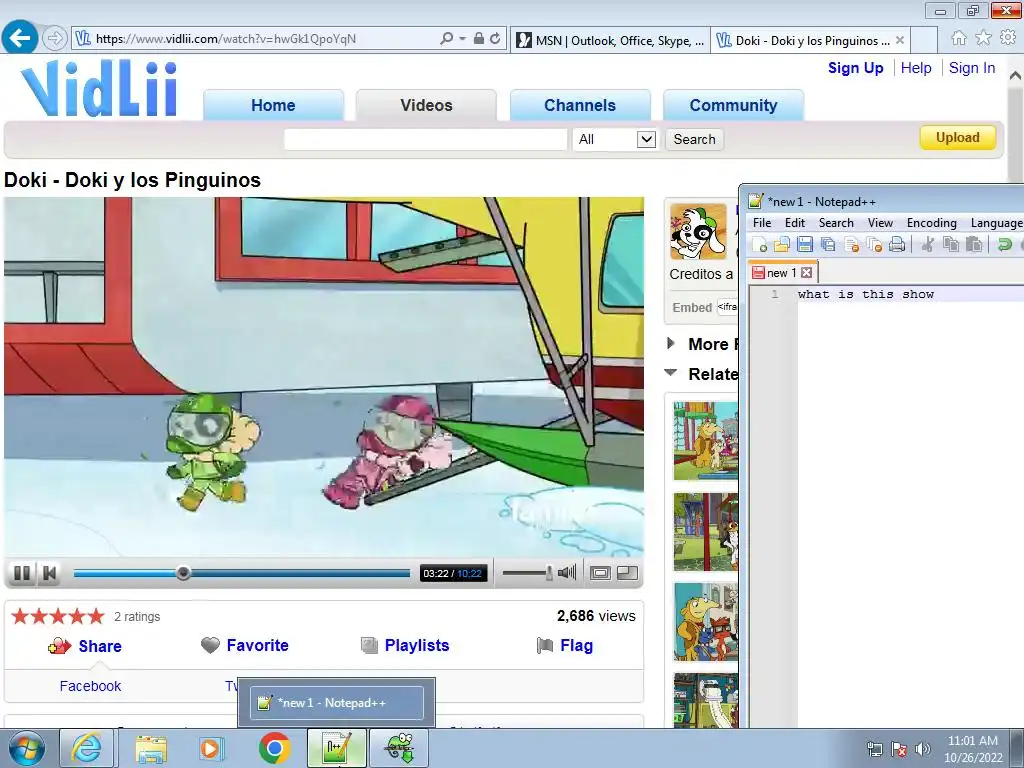Click the browser address bar URL
This screenshot has height=768, width=1024.
(x=225, y=39)
